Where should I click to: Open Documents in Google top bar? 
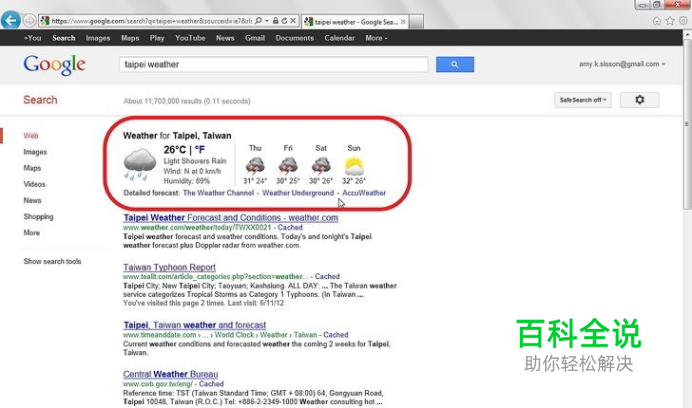coord(294,38)
